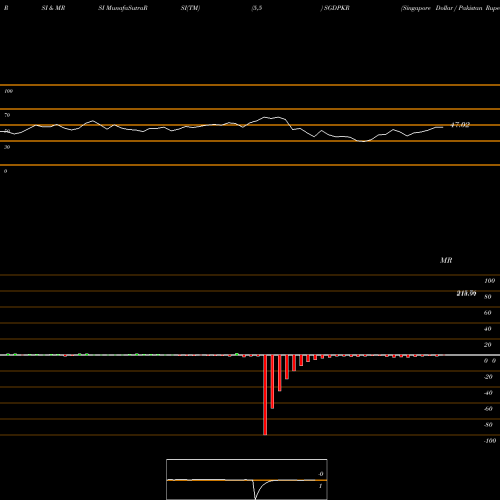Click the '-40' label on MR axis
Viewport: 500px width, 500px height.
coord(488,393)
